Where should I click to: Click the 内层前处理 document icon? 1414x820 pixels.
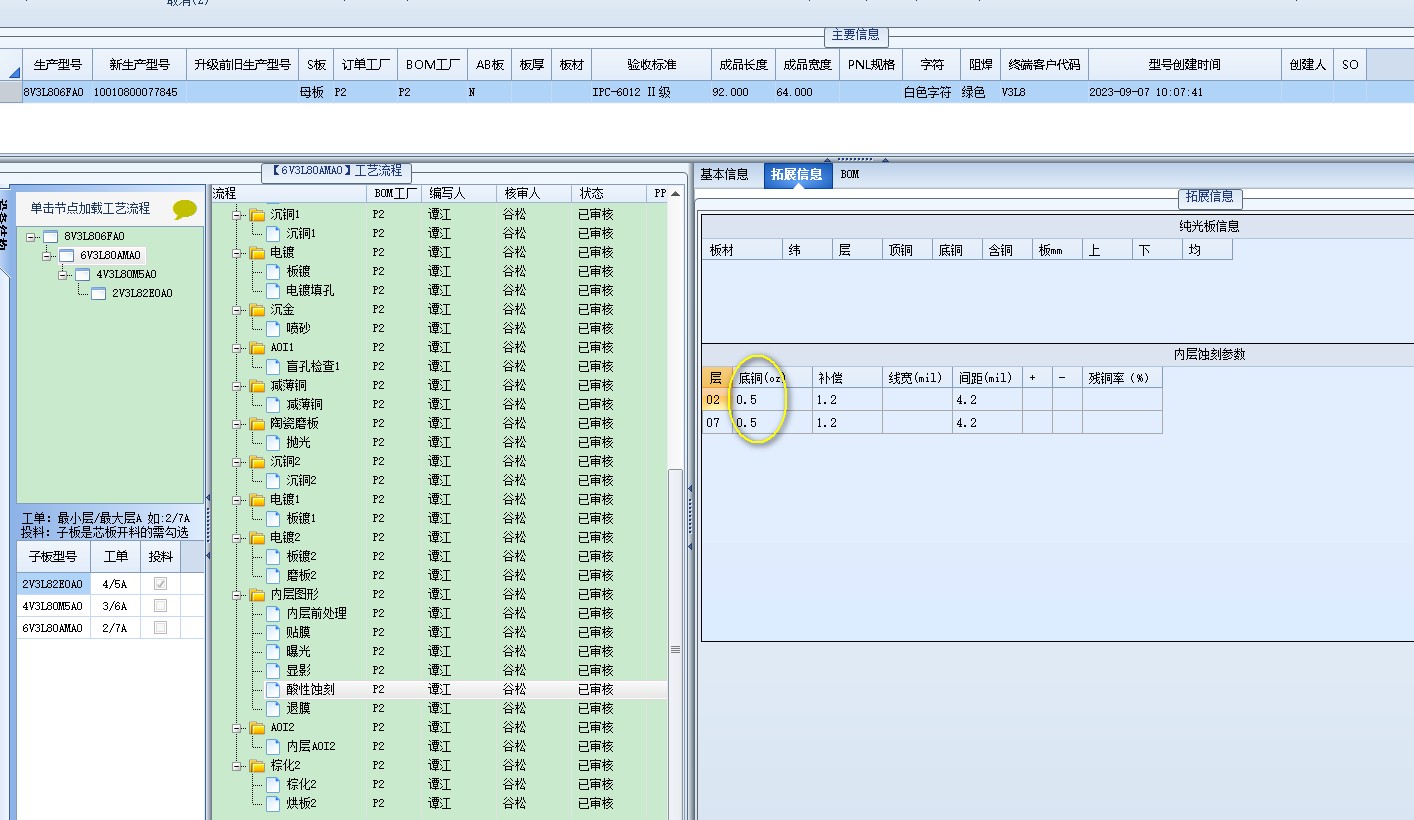[x=274, y=613]
